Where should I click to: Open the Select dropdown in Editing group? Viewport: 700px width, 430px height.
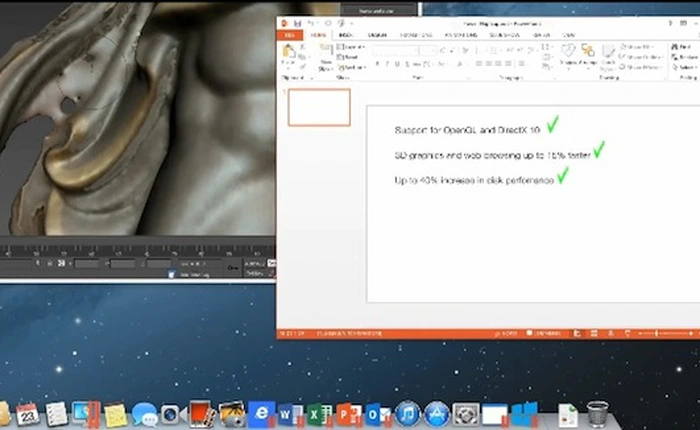tap(684, 67)
